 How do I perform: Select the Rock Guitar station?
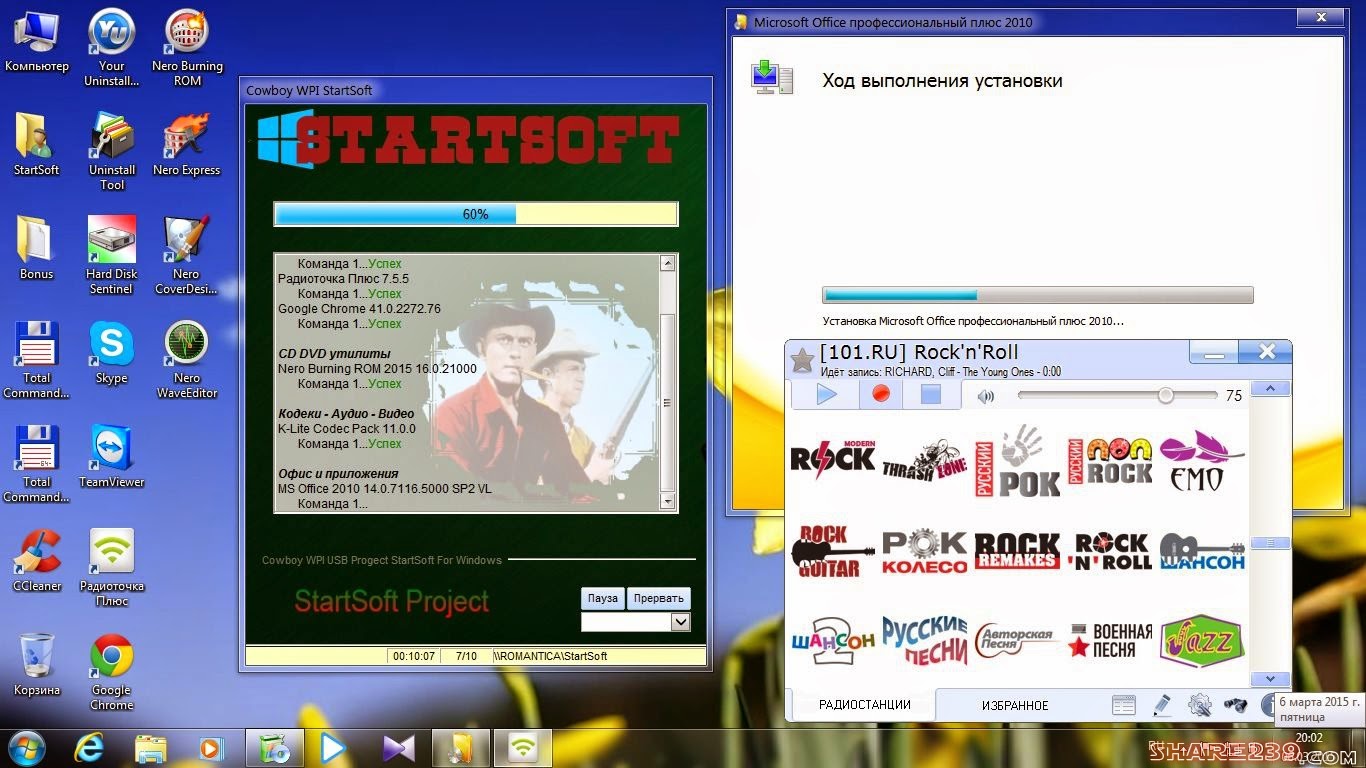832,551
